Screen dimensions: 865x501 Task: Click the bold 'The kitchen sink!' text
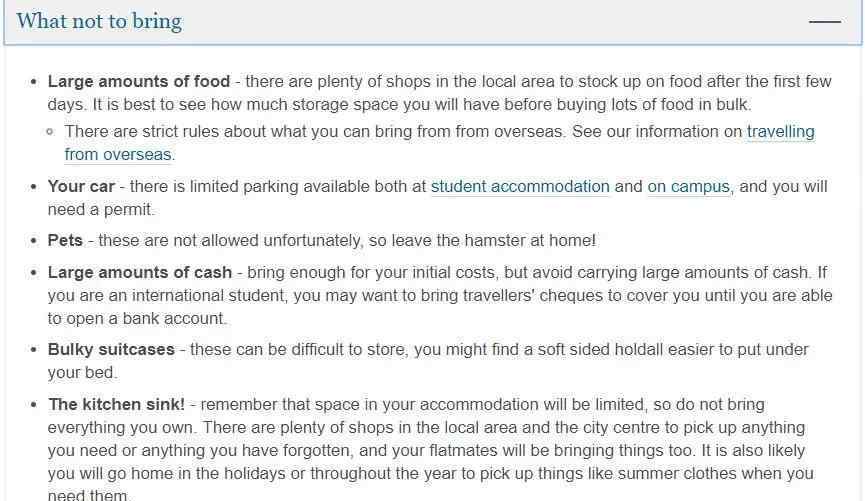click(116, 404)
